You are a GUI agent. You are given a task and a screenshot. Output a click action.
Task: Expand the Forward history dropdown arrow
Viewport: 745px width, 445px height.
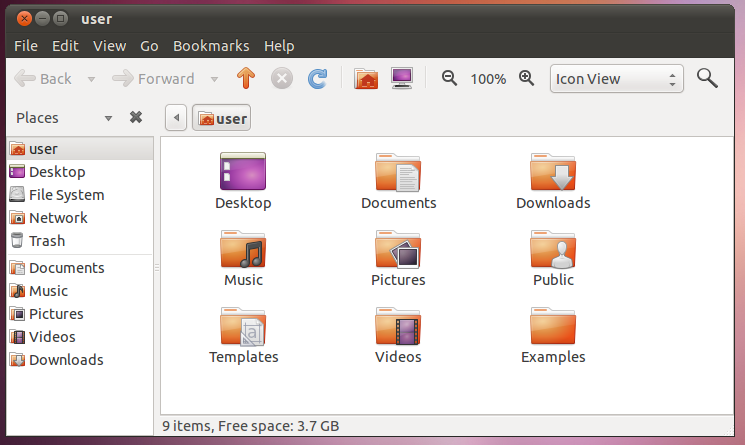(214, 79)
